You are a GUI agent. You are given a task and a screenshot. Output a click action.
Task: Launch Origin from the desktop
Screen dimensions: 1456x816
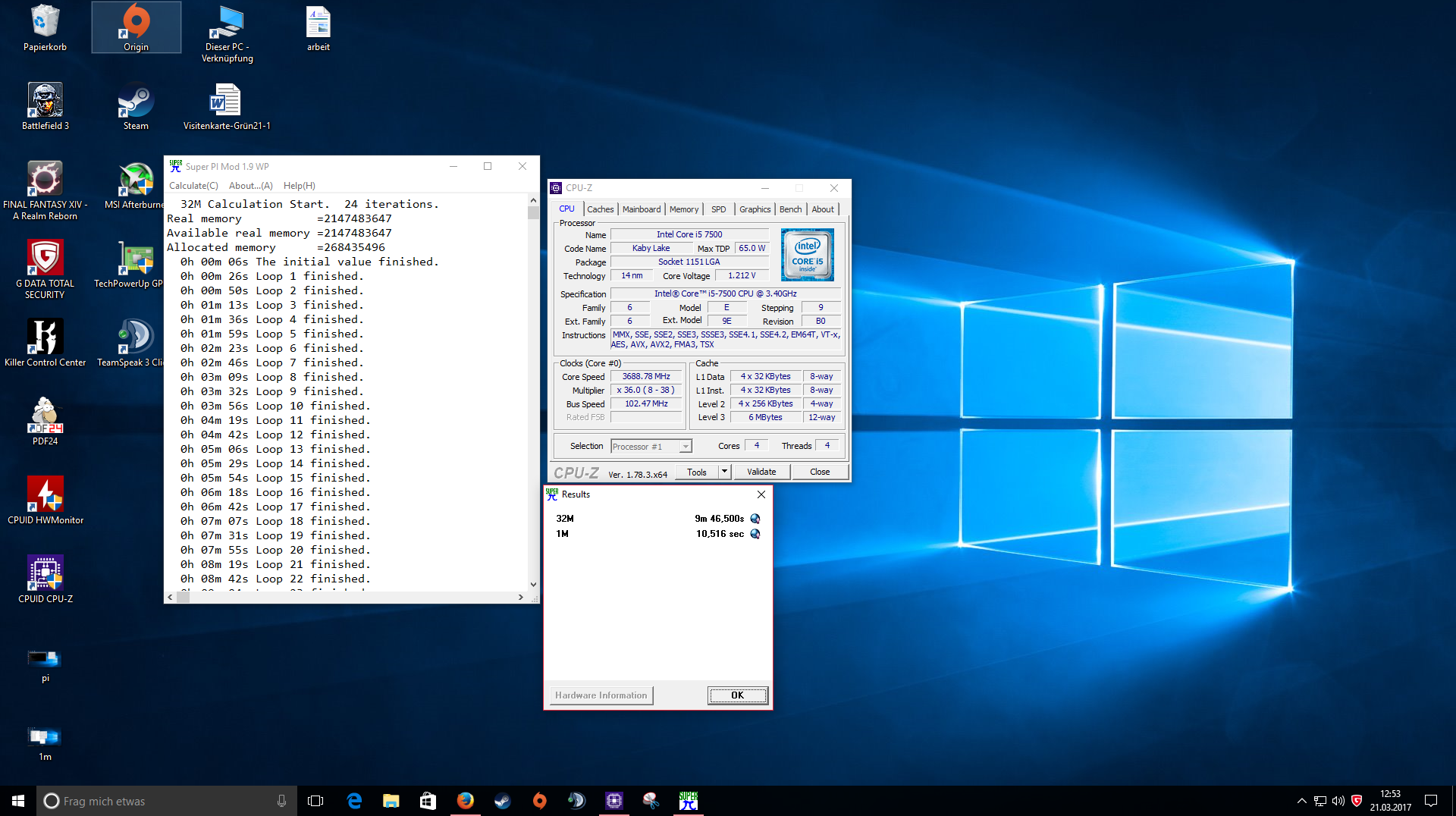pos(136,28)
